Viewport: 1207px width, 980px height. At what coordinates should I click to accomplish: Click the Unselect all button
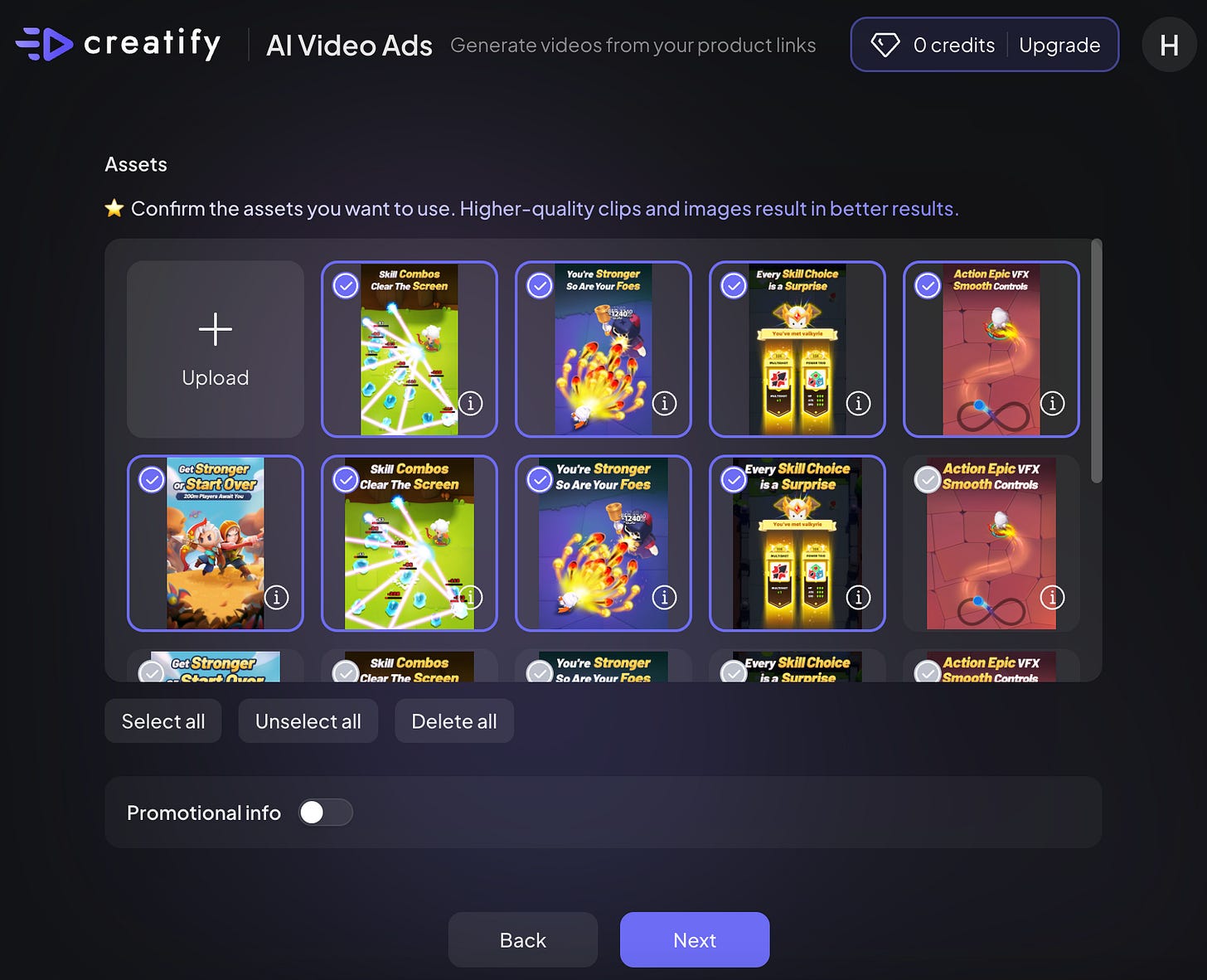[308, 721]
